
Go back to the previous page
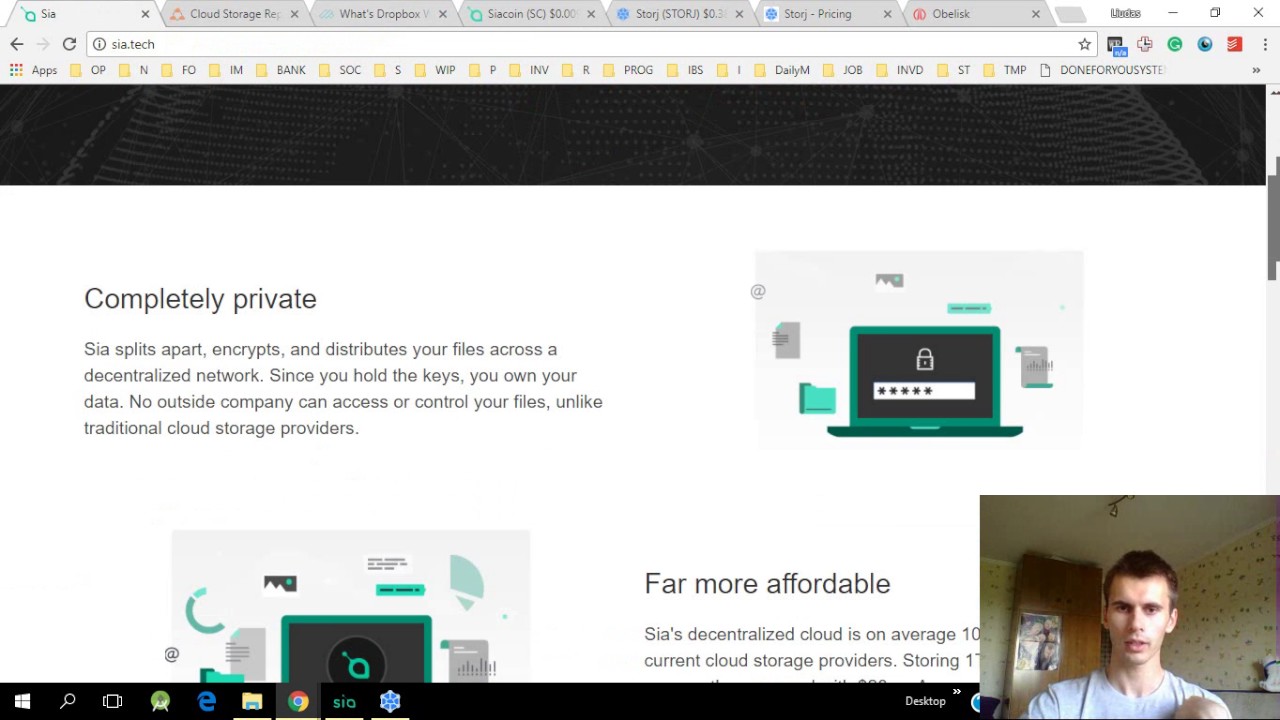point(17,44)
